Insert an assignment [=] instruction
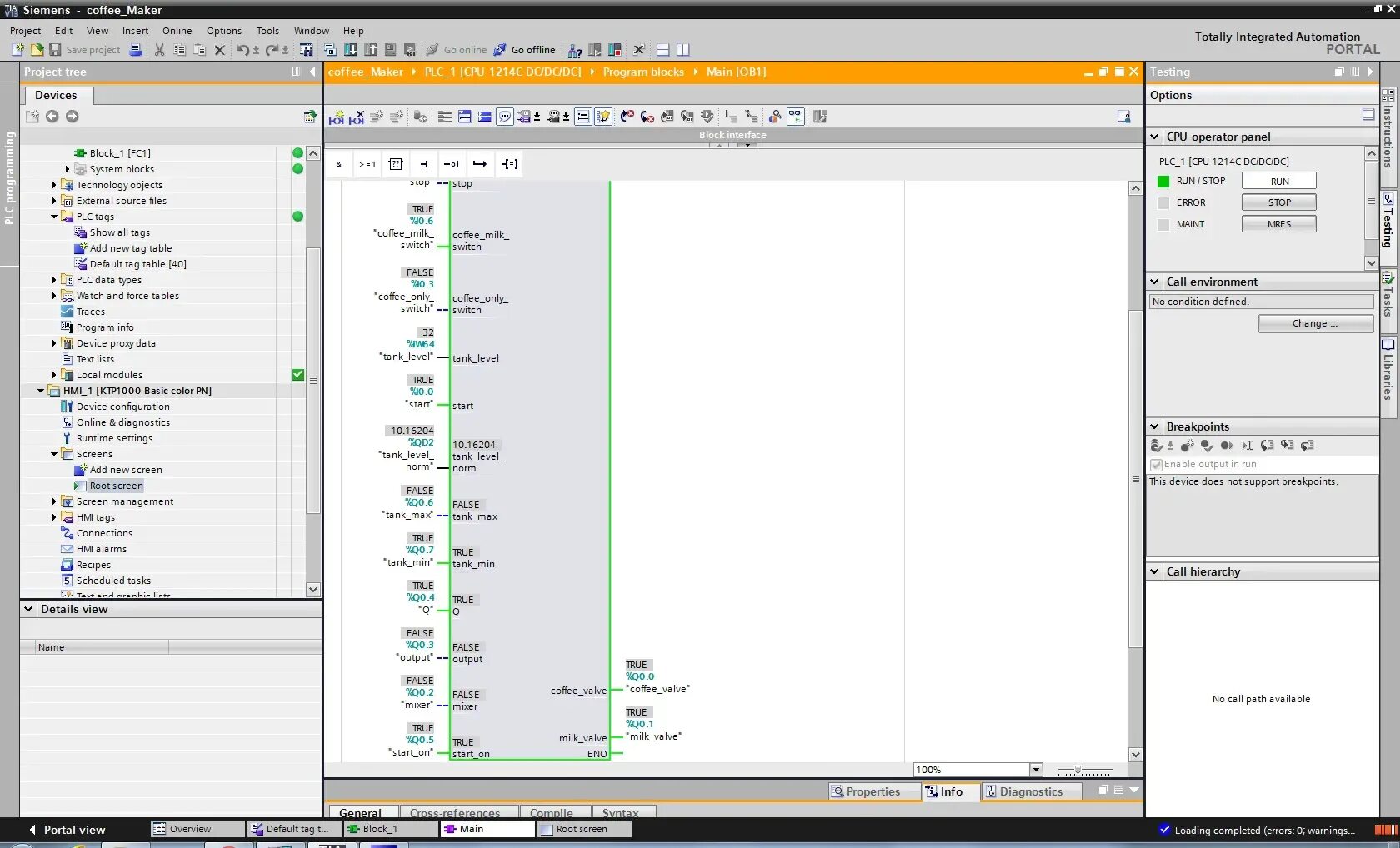1400x848 pixels. point(509,164)
